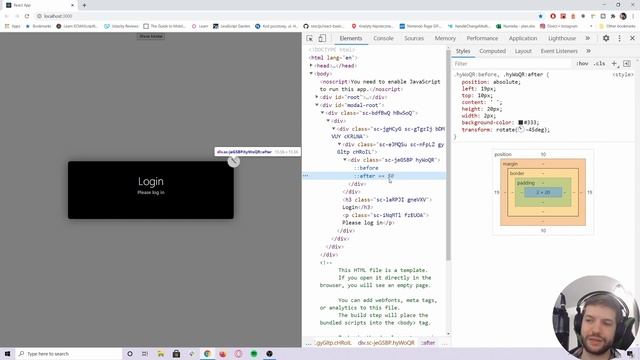The height and width of the screenshot is (360, 640).
Task: Open Microsoft Store taskbar icon
Action: point(176,353)
